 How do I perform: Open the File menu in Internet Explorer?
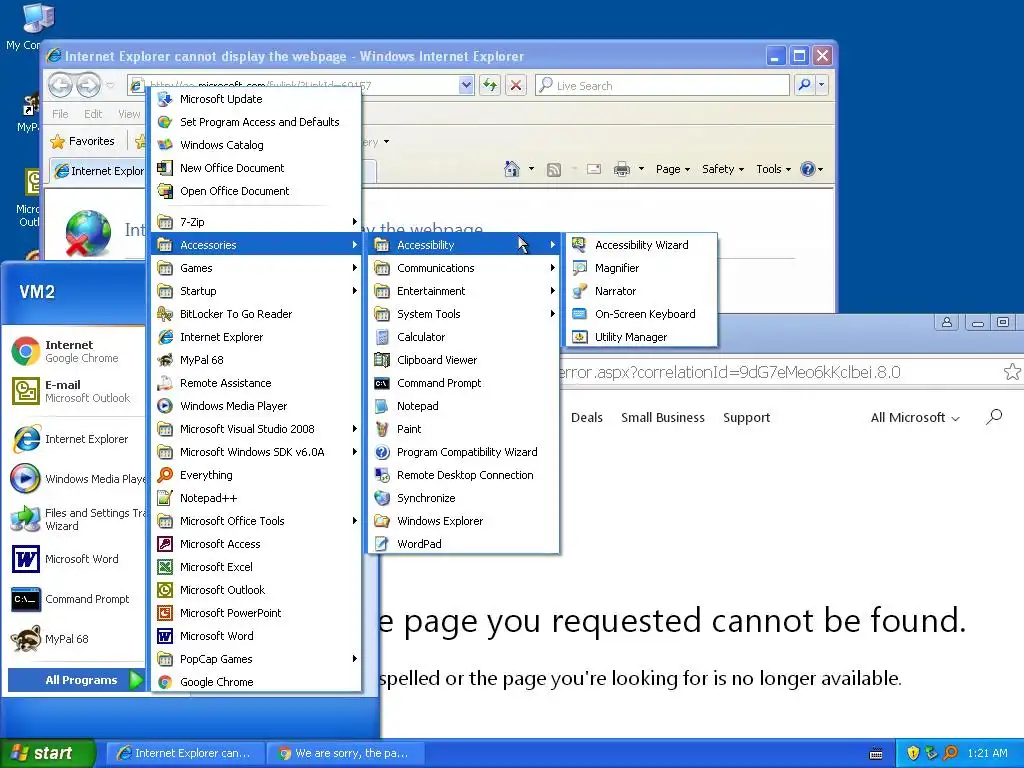pyautogui.click(x=60, y=114)
